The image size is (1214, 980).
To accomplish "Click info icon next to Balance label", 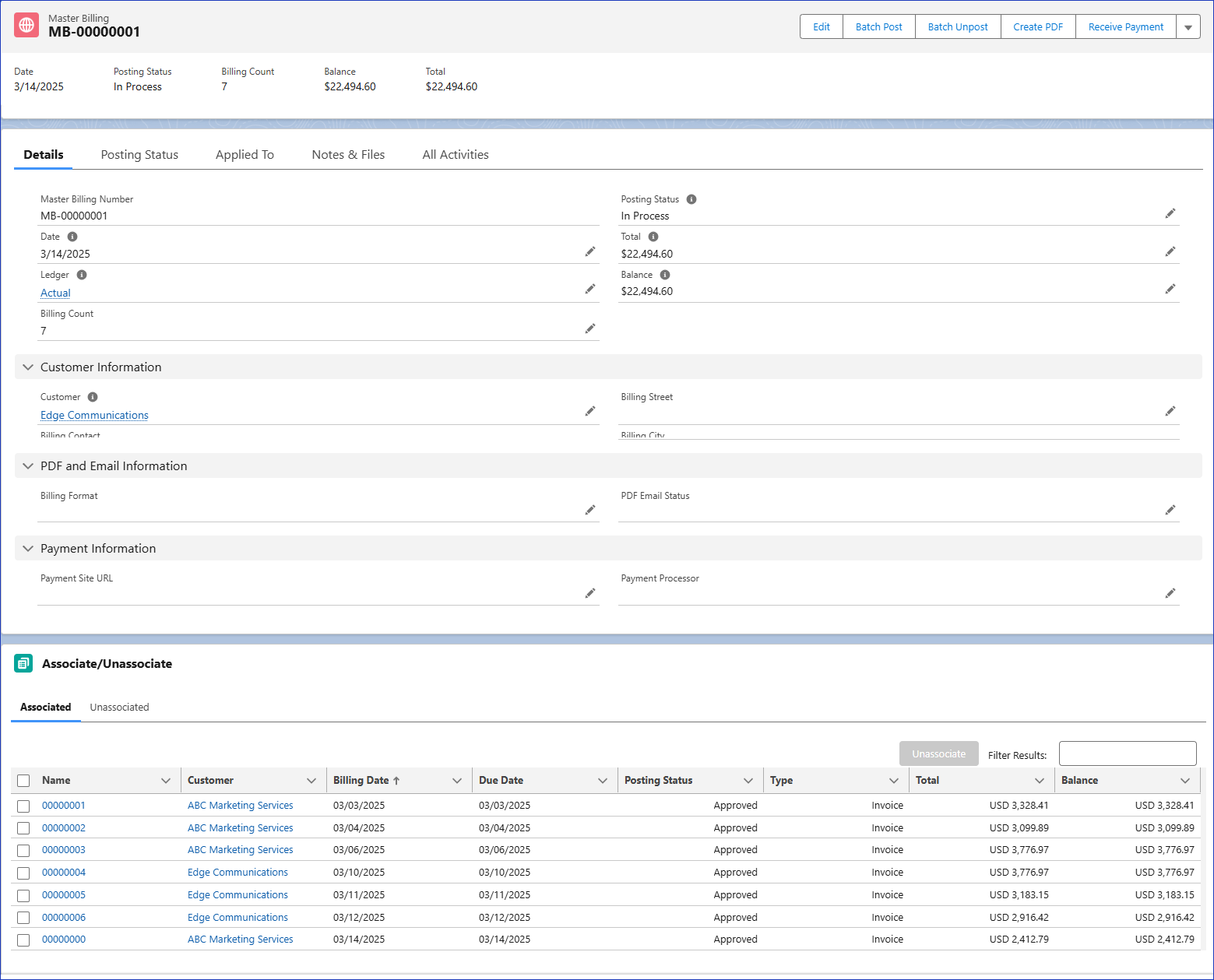I will coord(665,275).
